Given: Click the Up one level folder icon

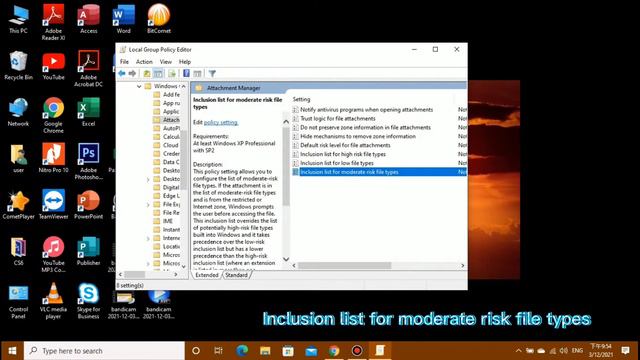Looking at the screenshot, I should tap(147, 73).
